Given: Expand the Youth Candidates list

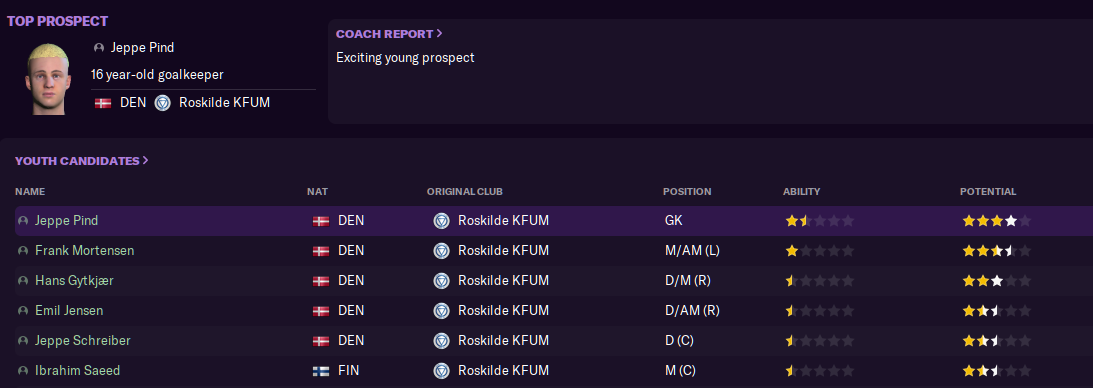Looking at the screenshot, I should tap(82, 161).
